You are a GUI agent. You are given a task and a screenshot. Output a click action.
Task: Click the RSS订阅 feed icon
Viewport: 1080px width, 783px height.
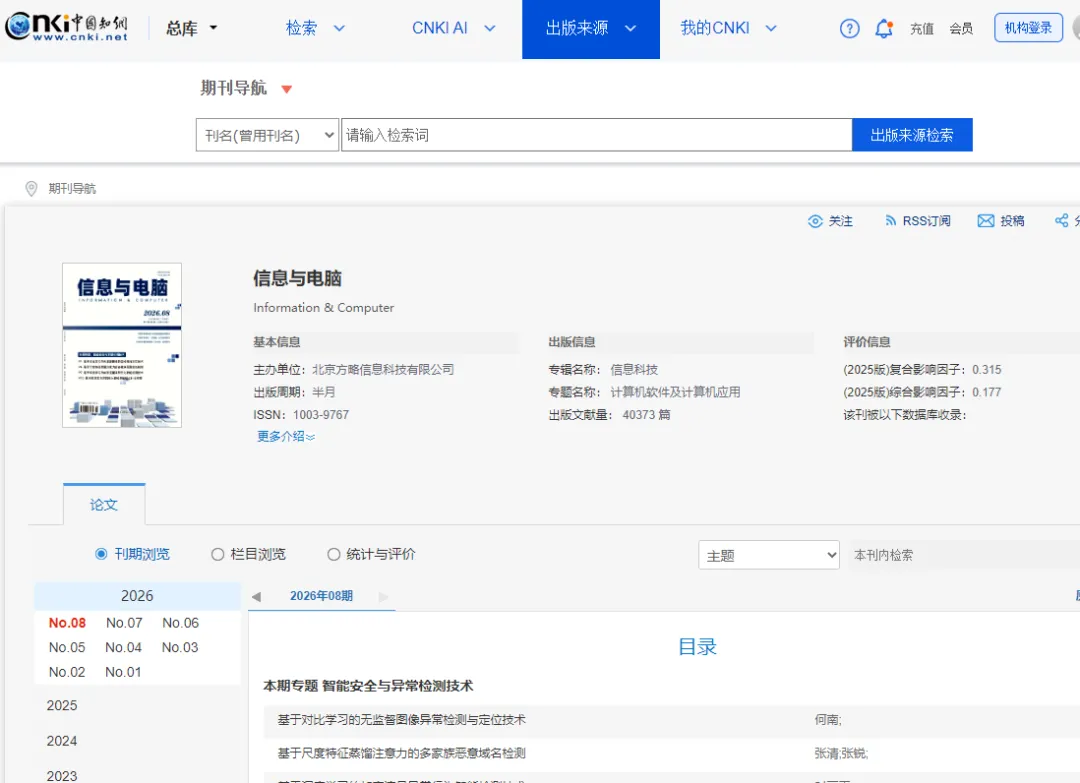(891, 221)
